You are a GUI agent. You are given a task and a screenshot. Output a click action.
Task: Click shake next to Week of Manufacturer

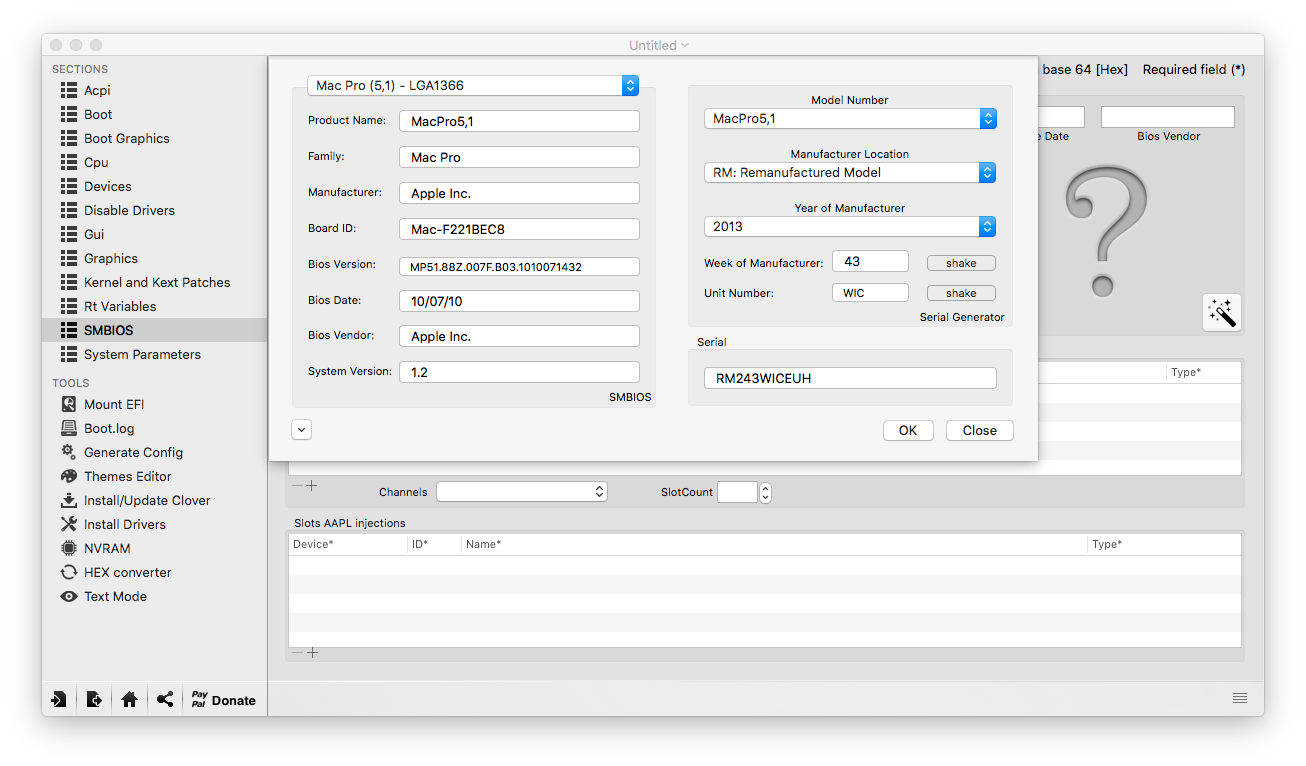(x=960, y=263)
